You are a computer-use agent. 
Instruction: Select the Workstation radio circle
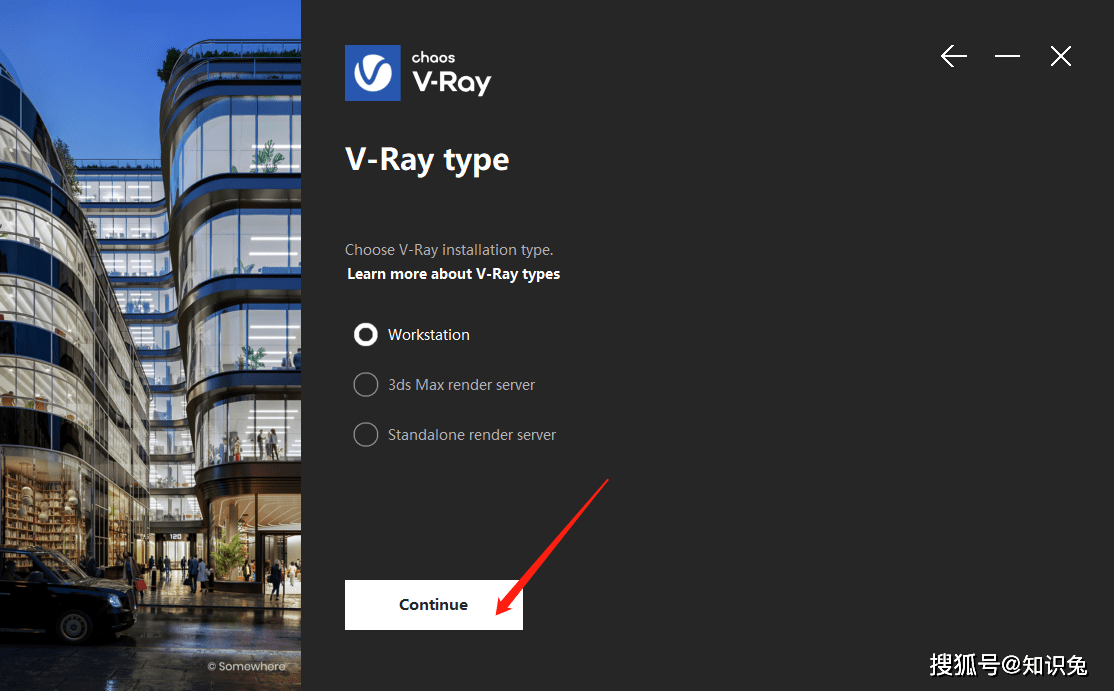pos(366,334)
